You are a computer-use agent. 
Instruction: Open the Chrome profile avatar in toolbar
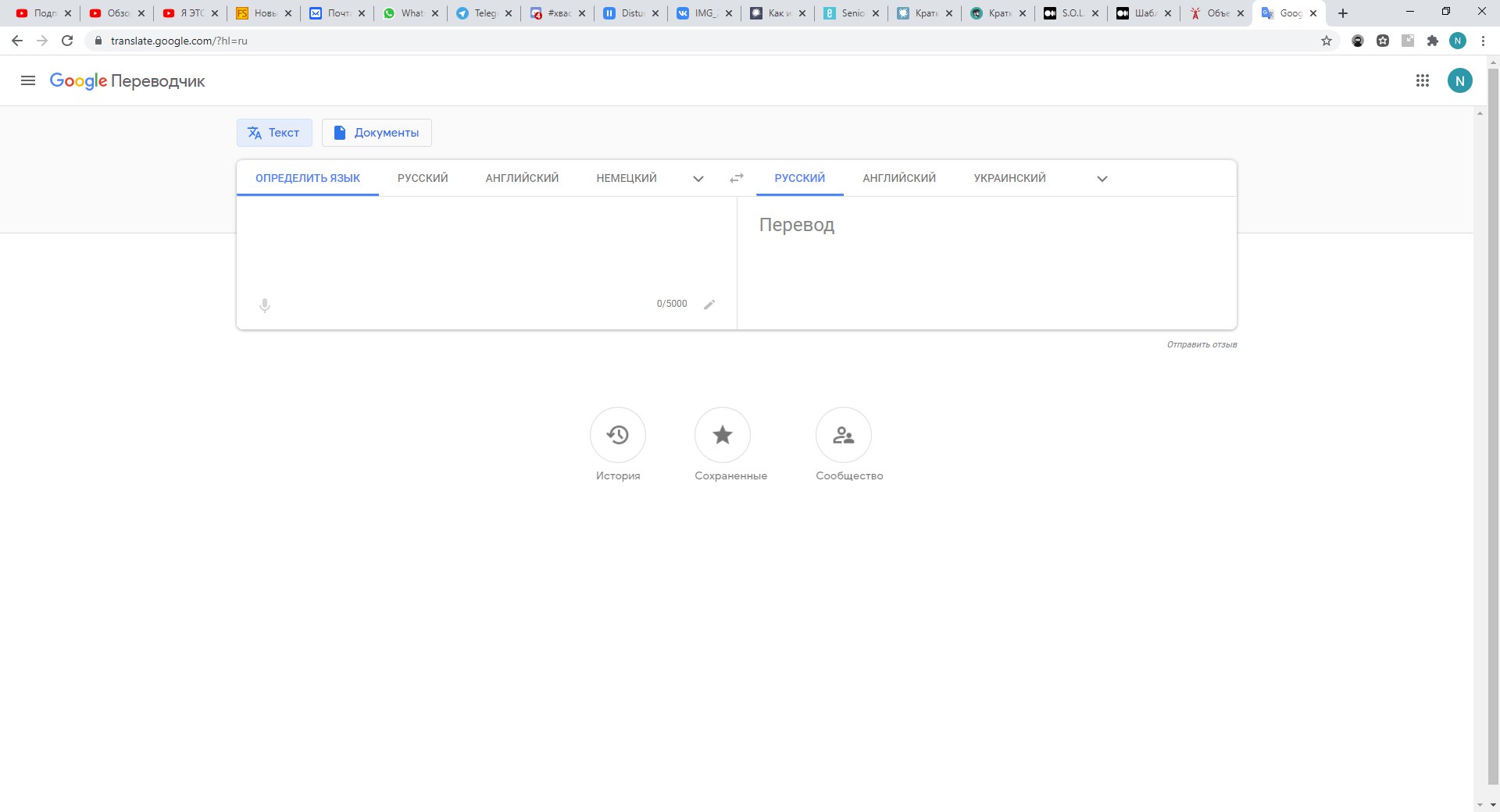[x=1458, y=41]
